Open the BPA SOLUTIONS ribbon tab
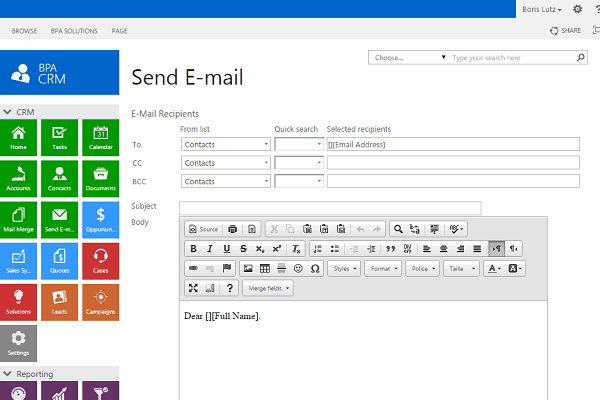Image resolution: width=600 pixels, height=400 pixels. [74, 31]
